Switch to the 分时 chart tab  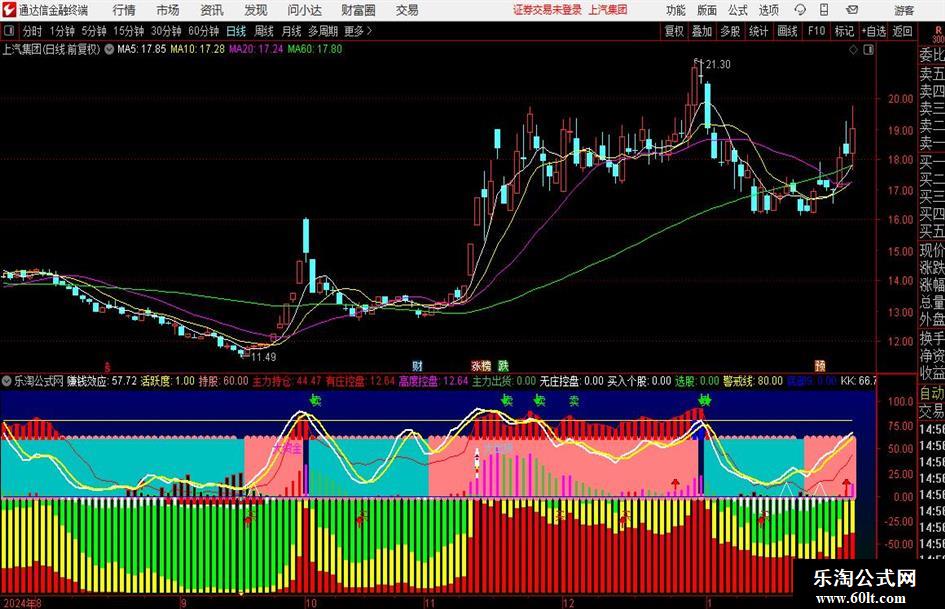33,31
